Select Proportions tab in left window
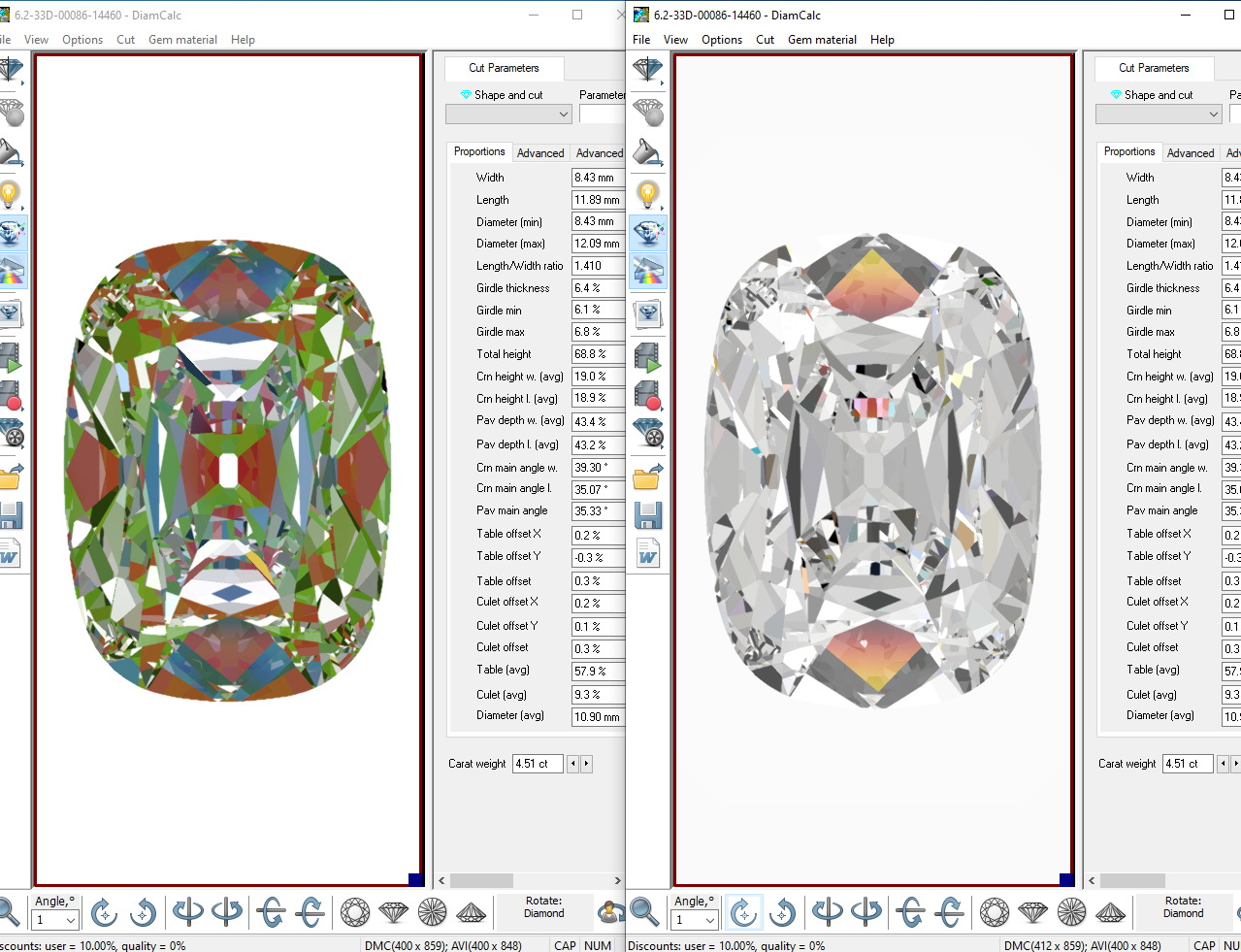 pos(479,152)
